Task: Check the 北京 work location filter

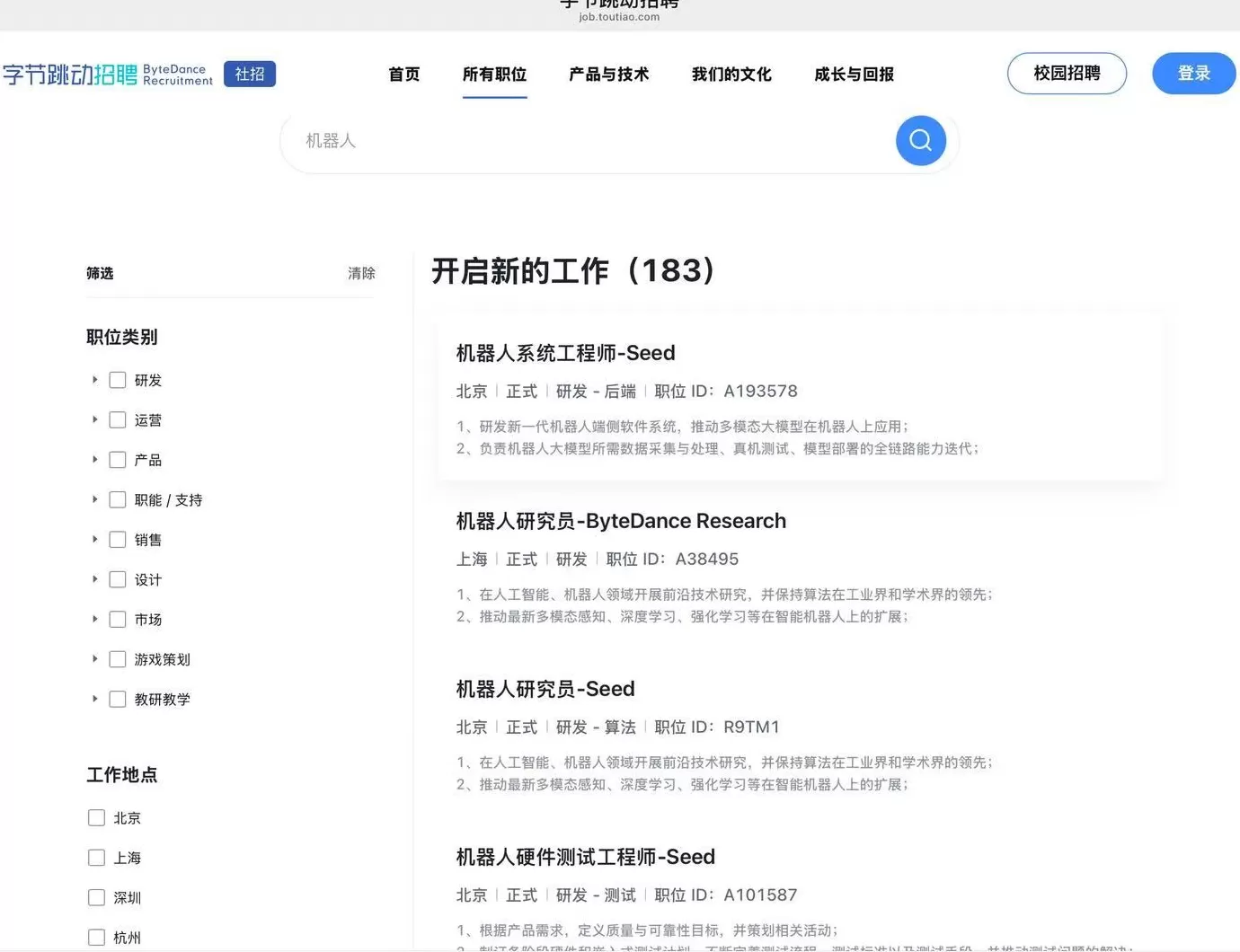Action: (96, 817)
